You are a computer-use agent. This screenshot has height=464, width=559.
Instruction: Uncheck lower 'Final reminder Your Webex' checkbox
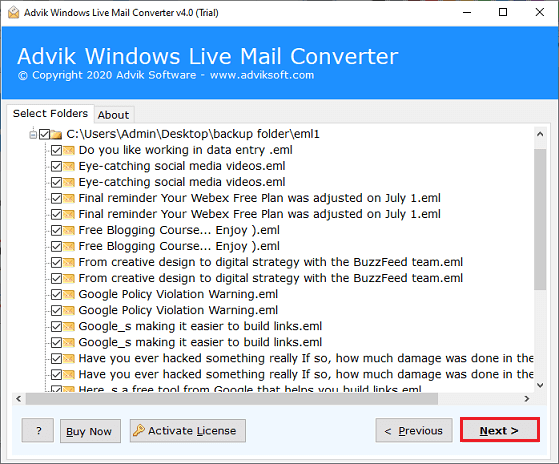(56, 215)
